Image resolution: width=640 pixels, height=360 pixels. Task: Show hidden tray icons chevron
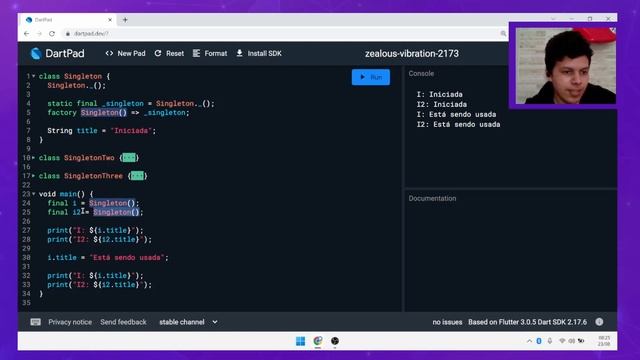pyautogui.click(x=529, y=341)
